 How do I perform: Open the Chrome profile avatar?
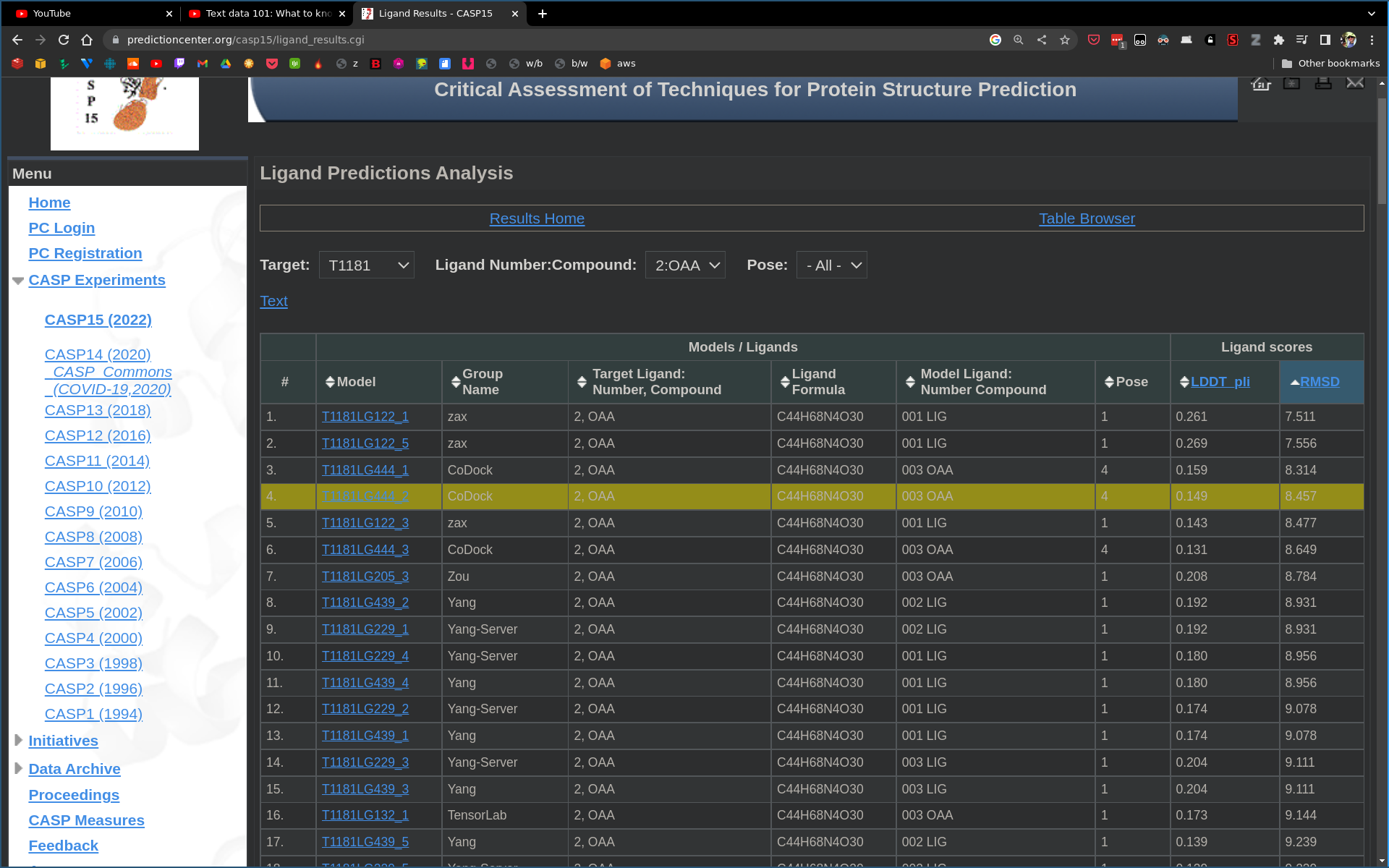[1348, 40]
